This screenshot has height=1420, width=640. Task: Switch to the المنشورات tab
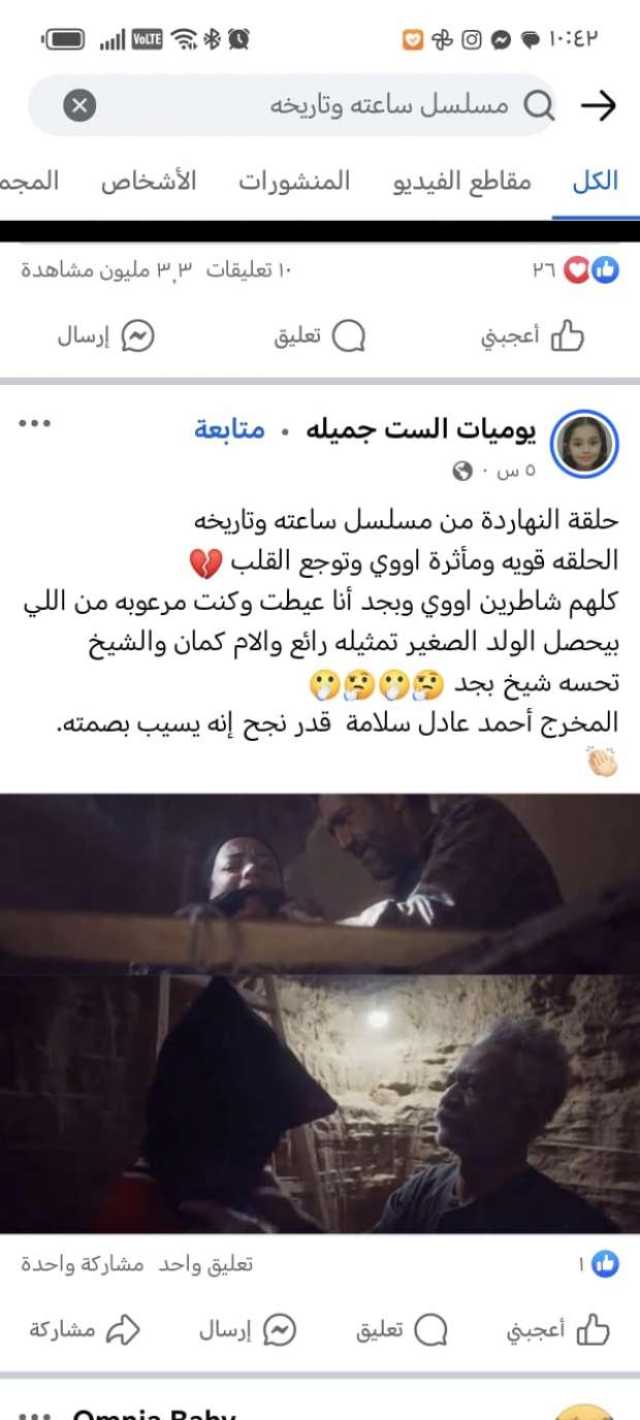tap(295, 181)
